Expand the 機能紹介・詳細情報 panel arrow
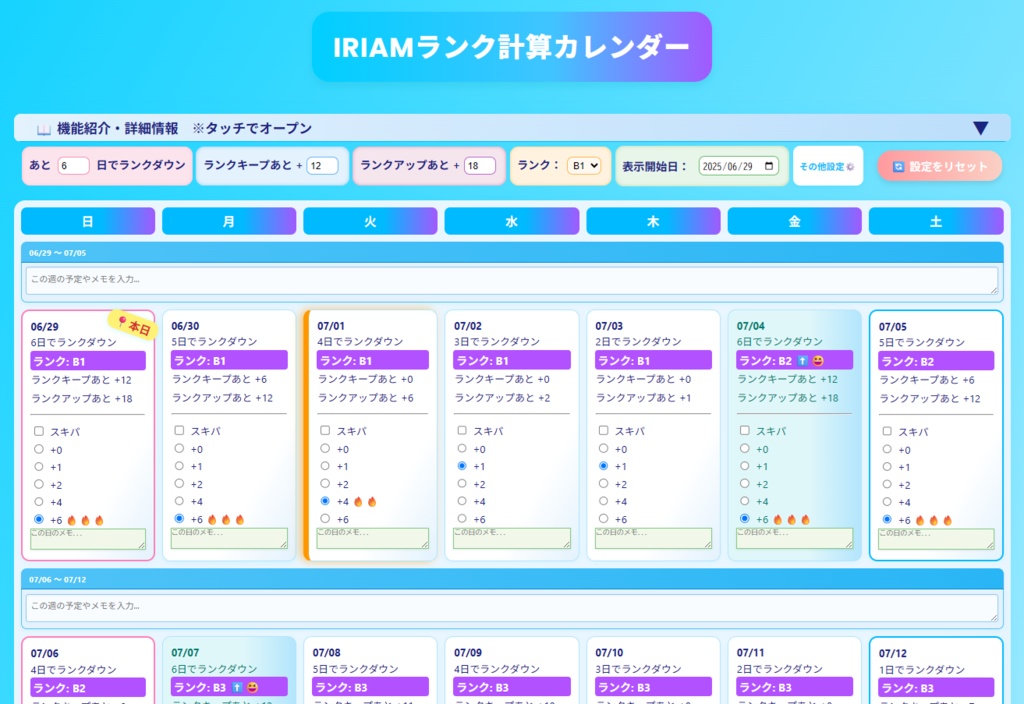The image size is (1024, 704). 980,128
